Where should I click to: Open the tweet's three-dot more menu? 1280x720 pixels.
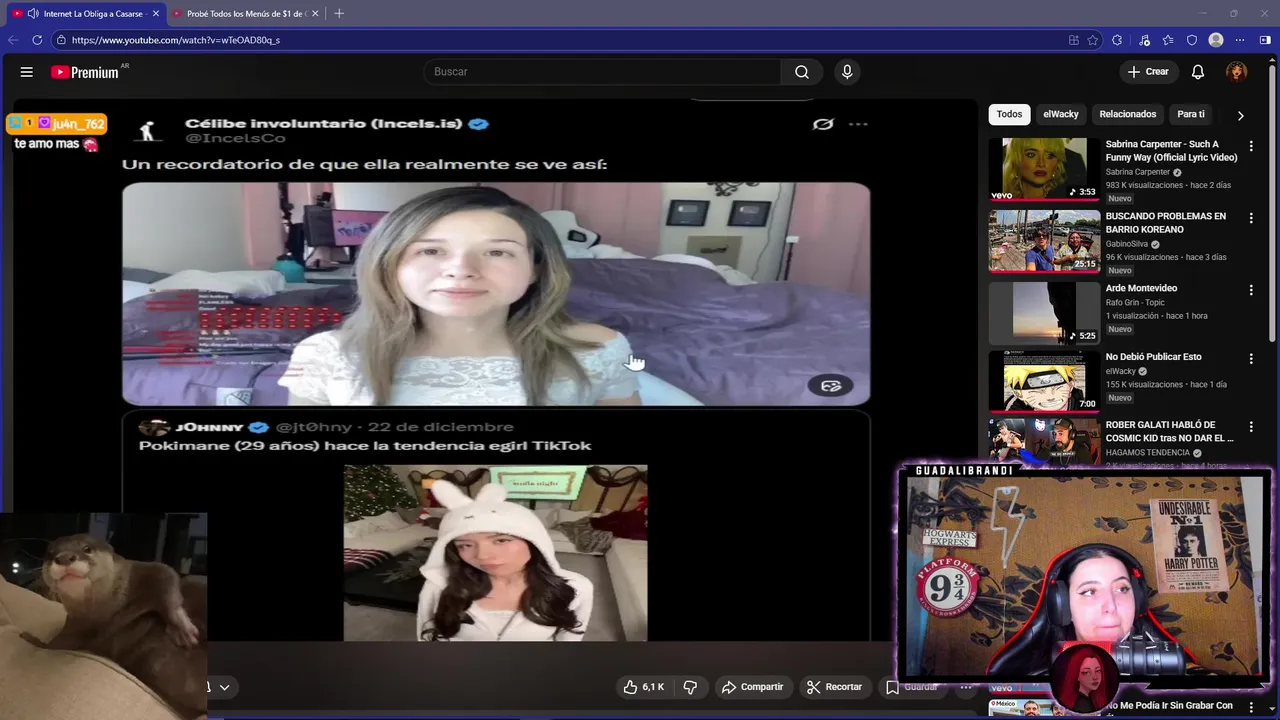[858, 124]
